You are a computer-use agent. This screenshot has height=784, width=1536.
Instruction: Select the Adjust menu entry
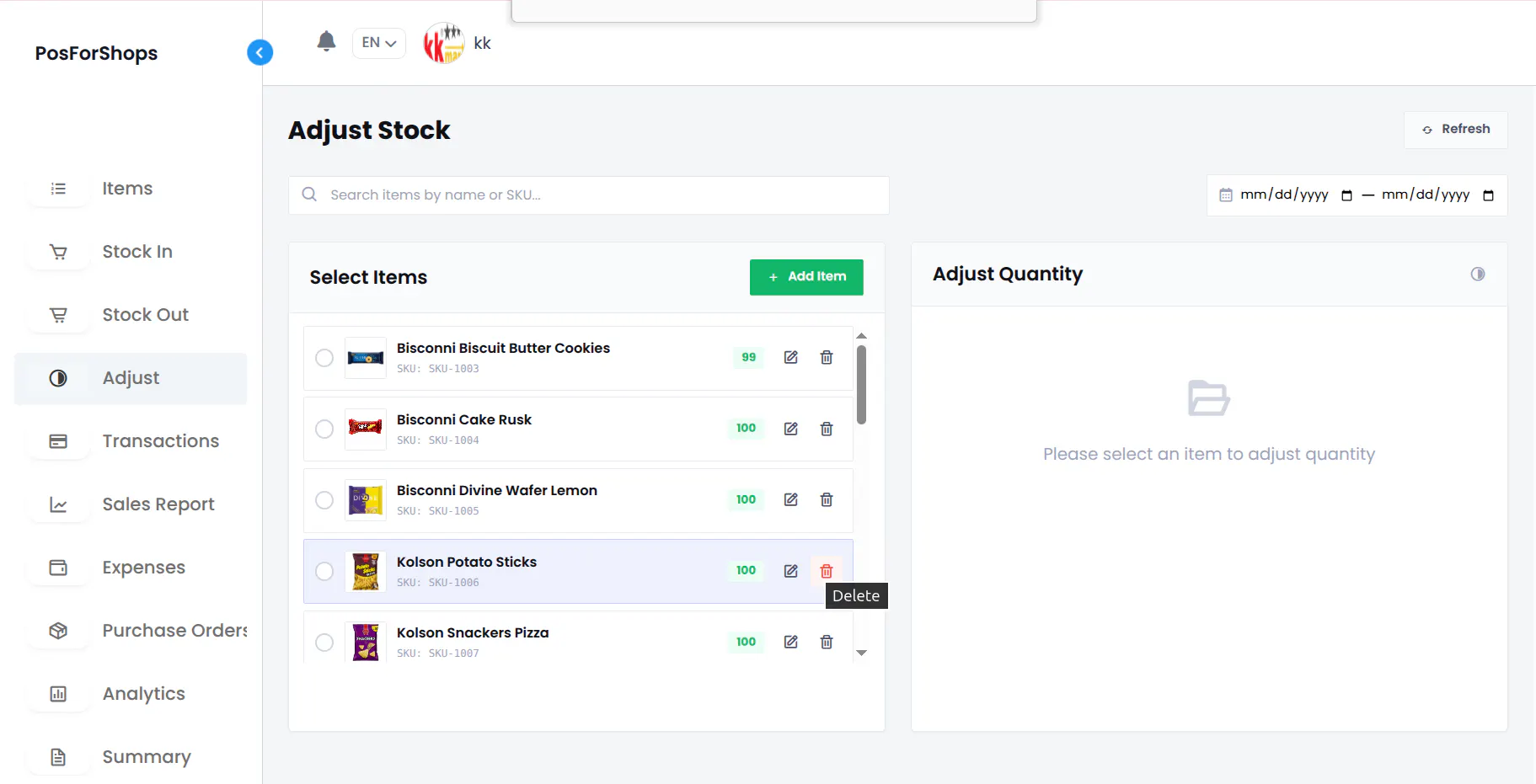coord(131,378)
